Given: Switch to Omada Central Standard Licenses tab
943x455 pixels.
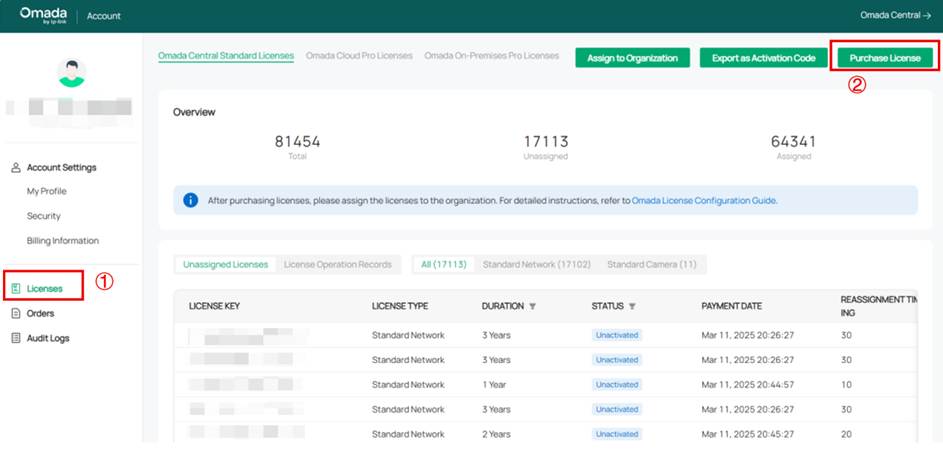Looking at the screenshot, I should point(226,56).
